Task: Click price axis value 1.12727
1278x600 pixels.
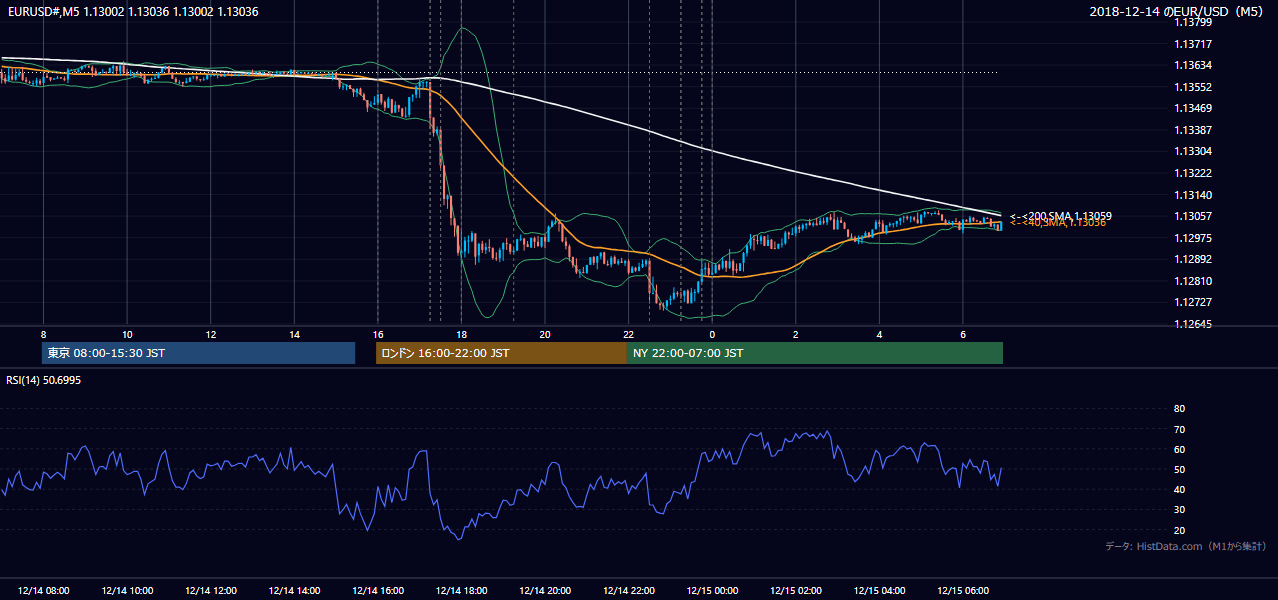Action: tap(1193, 302)
